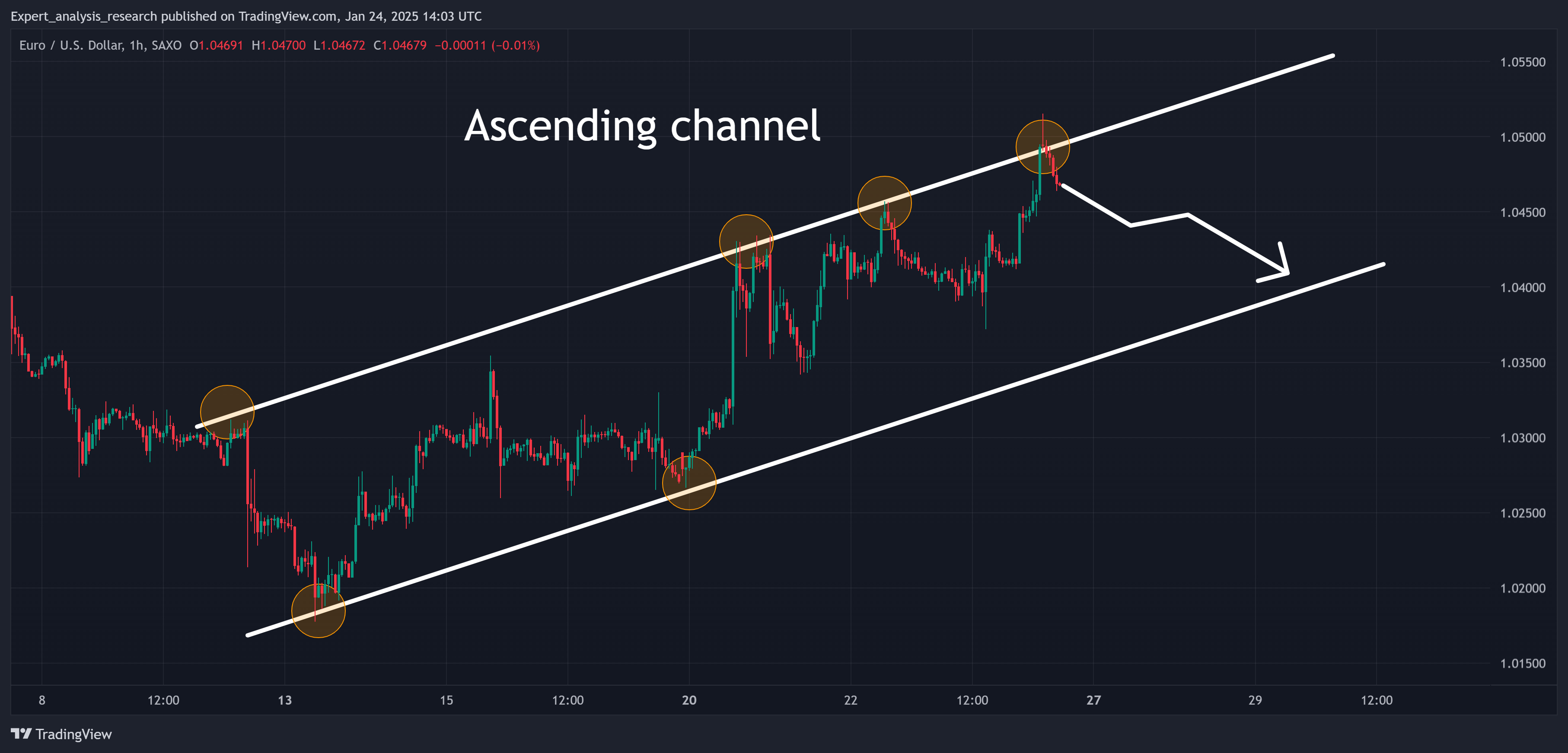Click the 1.02000 price axis label
This screenshot has width=1568, height=753.
[x=1522, y=588]
